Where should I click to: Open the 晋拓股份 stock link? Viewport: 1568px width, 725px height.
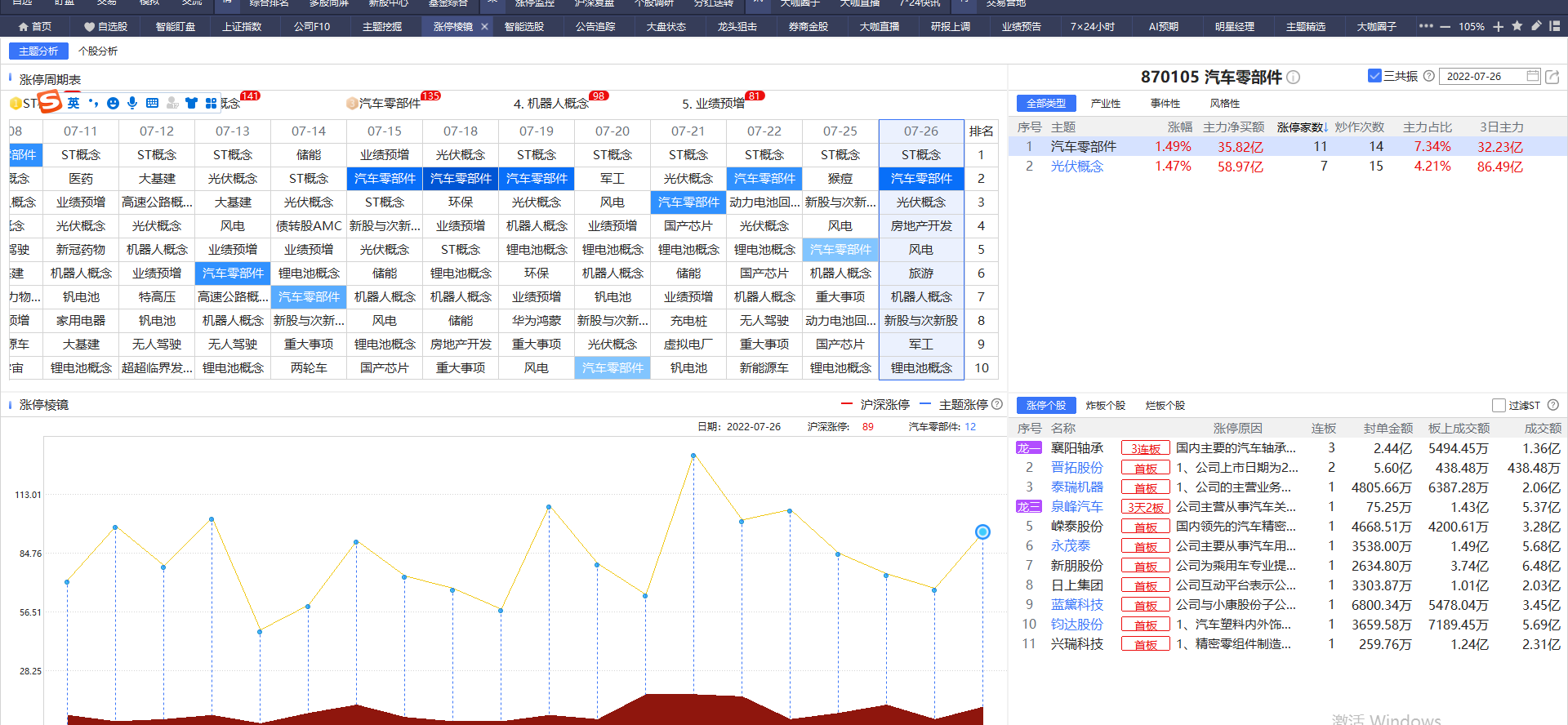[1076, 468]
